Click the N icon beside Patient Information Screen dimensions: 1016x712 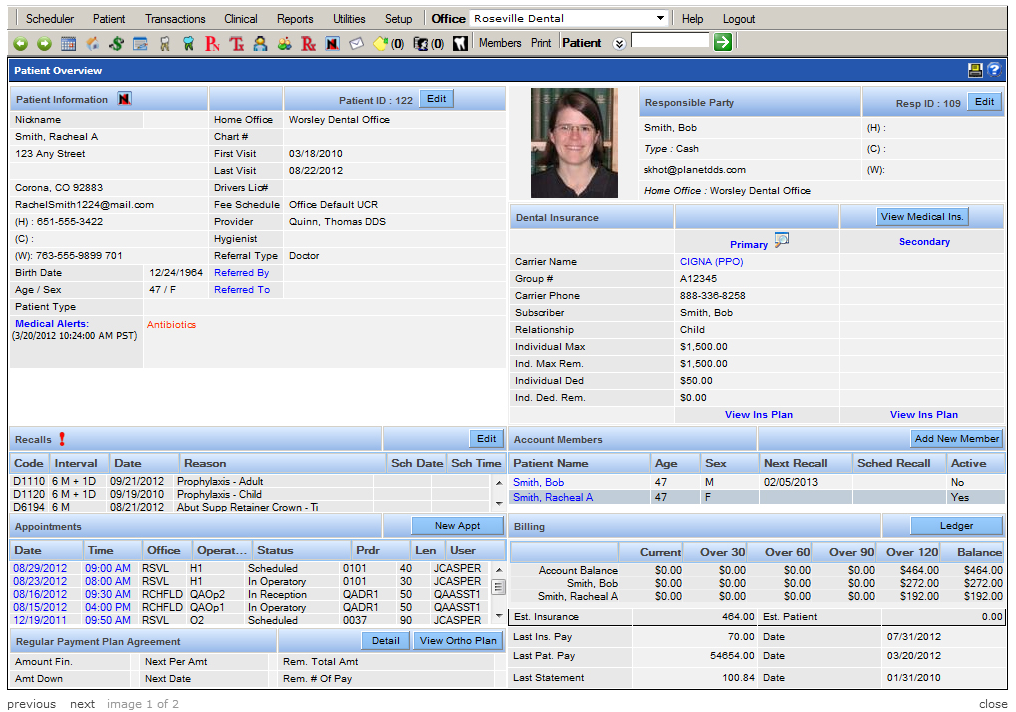point(124,98)
